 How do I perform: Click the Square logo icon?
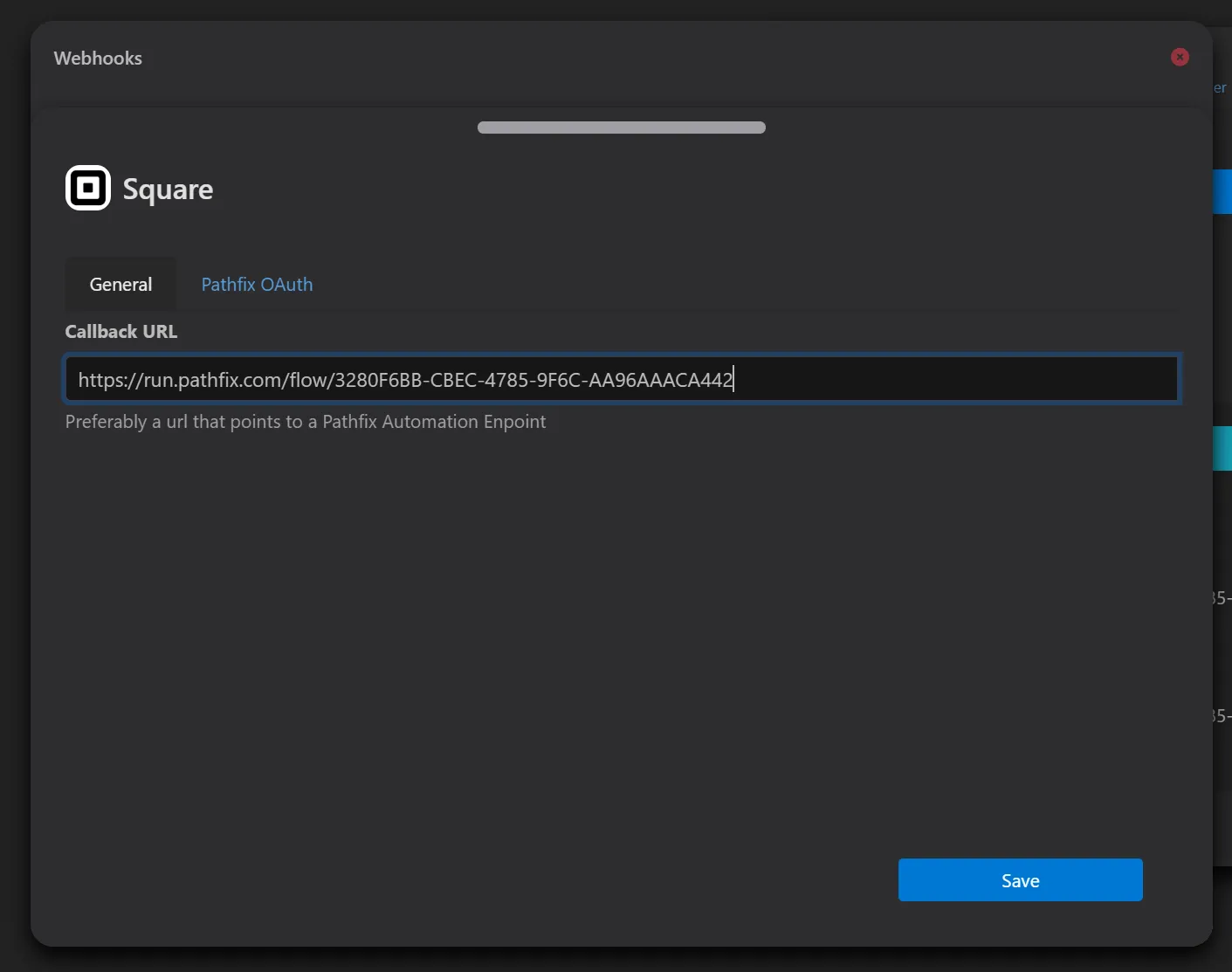point(88,188)
